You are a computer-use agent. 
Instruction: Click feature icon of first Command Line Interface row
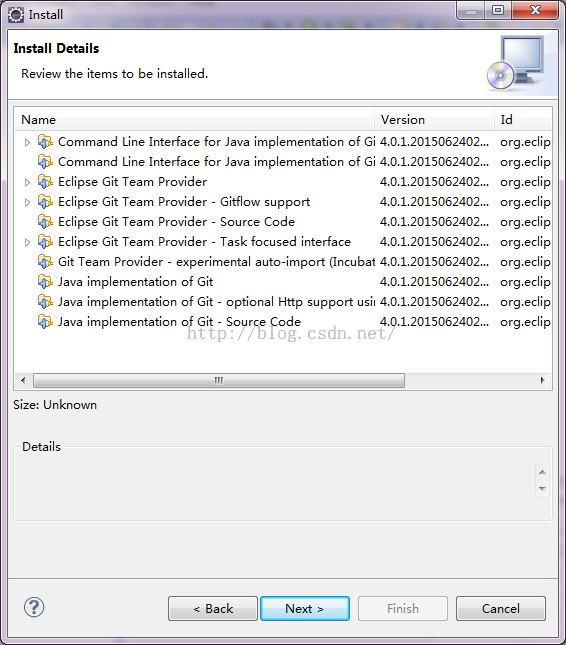click(45, 142)
